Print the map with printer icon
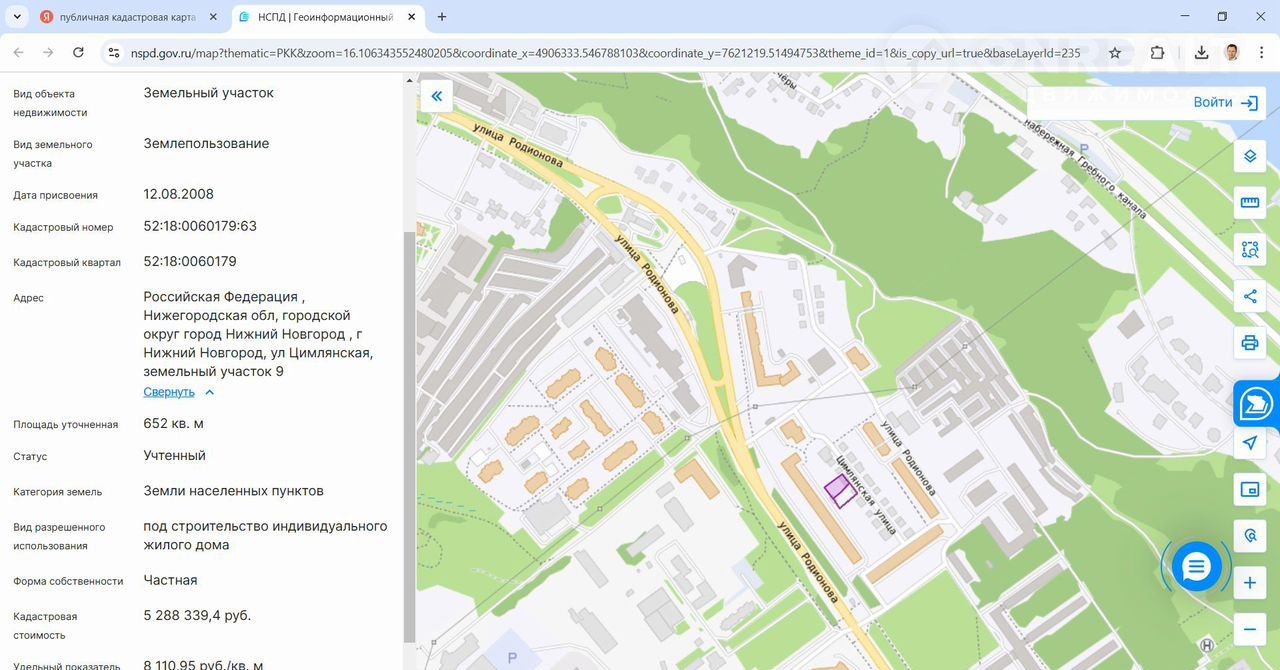This screenshot has width=1280, height=670. click(x=1249, y=343)
